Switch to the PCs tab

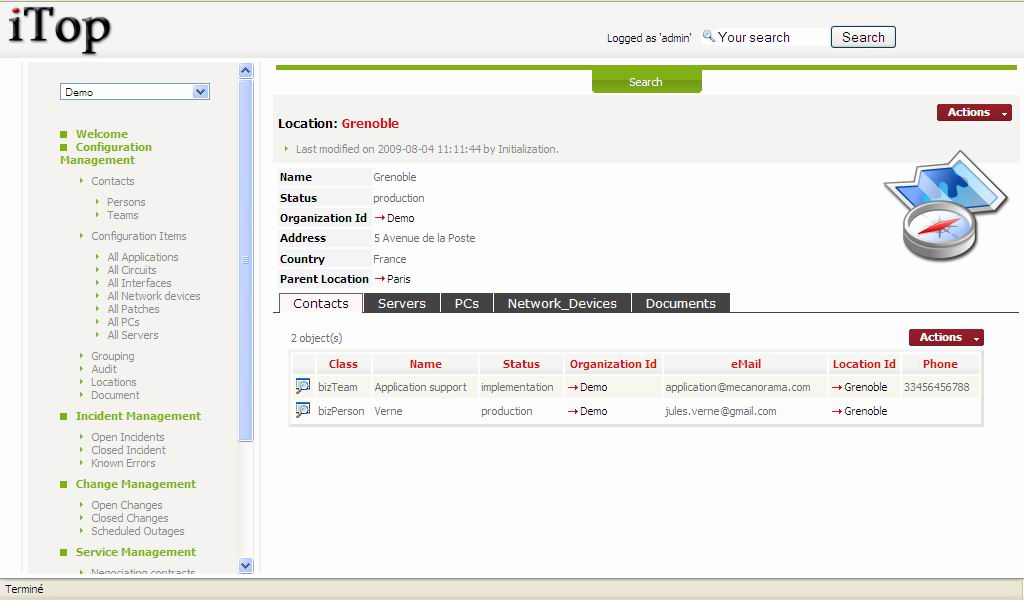pyautogui.click(x=466, y=303)
